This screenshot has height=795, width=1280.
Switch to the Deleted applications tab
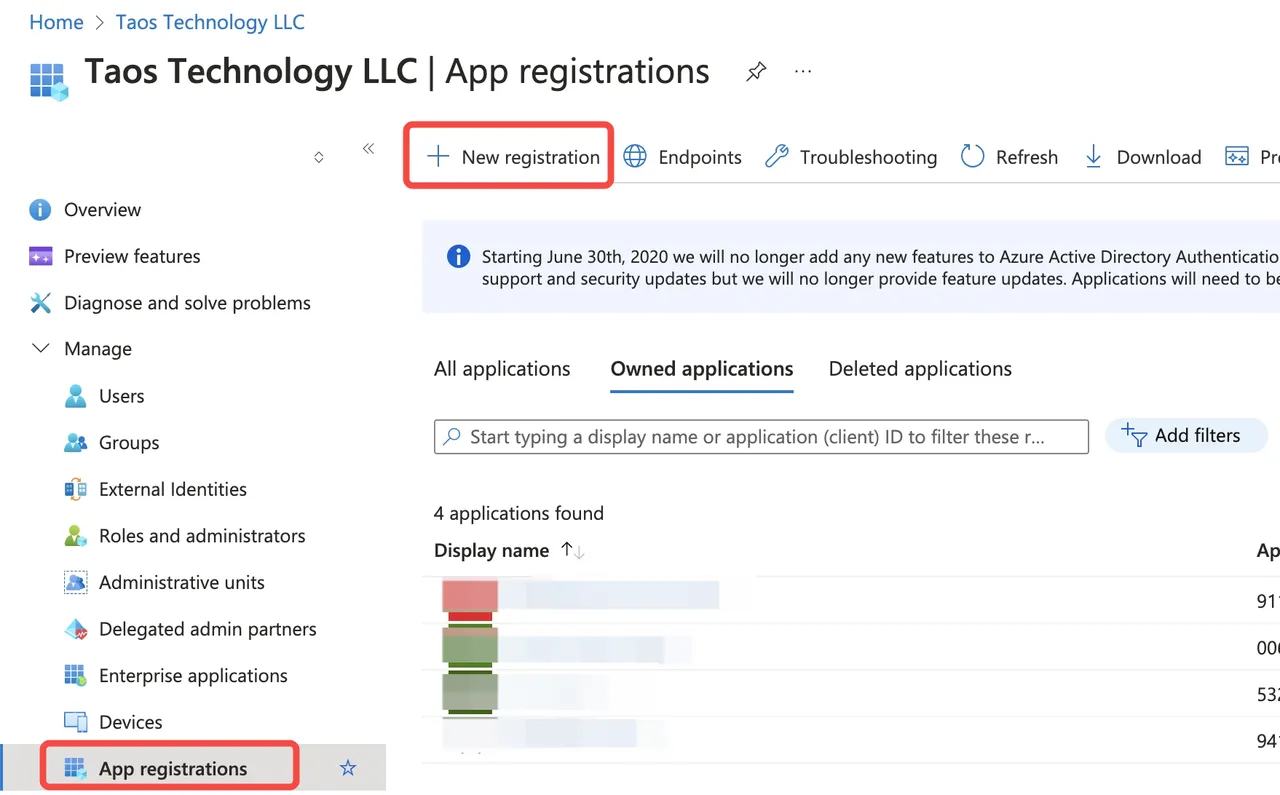point(920,369)
